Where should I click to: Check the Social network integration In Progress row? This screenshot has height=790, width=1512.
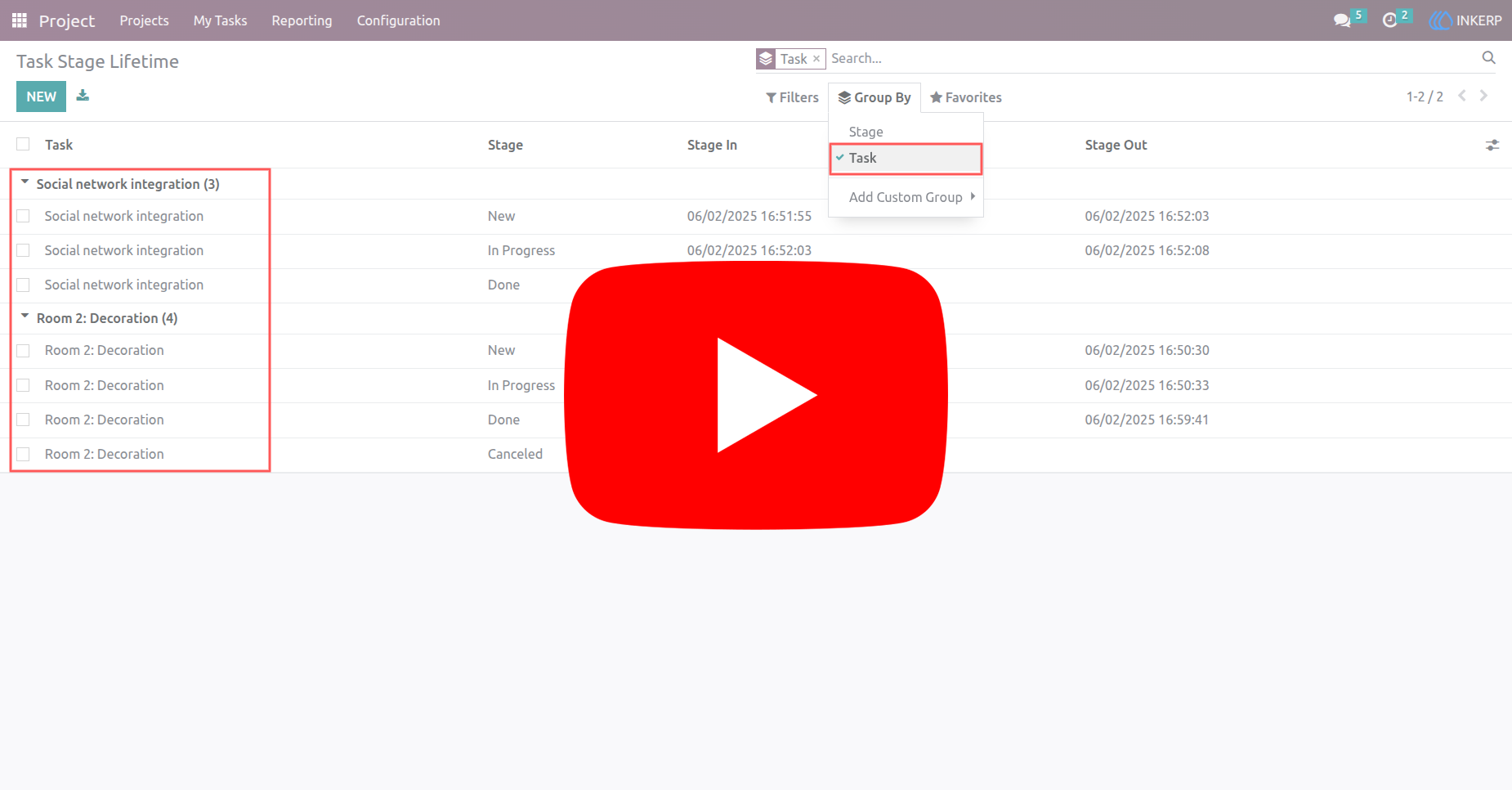pos(23,250)
